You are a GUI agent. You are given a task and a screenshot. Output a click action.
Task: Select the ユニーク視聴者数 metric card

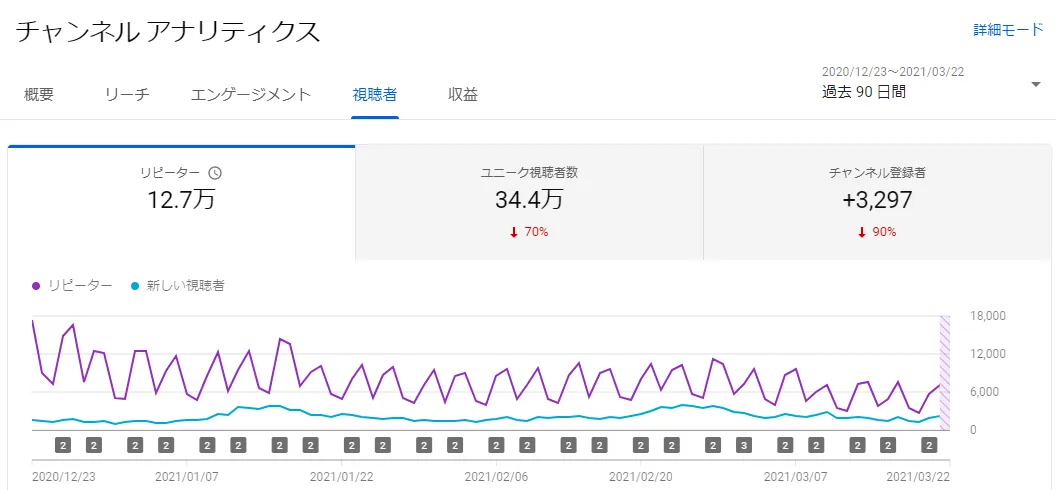(529, 202)
